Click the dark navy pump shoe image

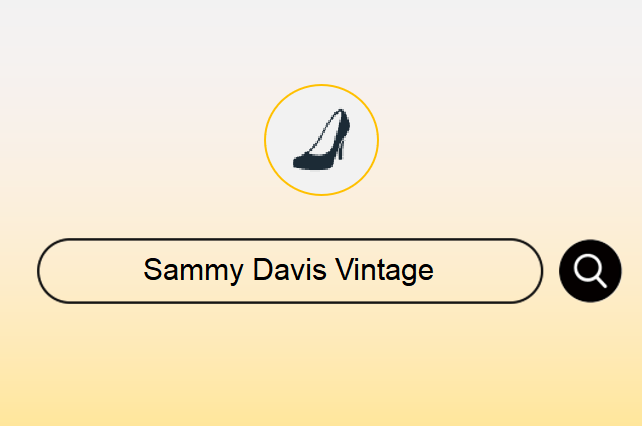click(x=321, y=140)
